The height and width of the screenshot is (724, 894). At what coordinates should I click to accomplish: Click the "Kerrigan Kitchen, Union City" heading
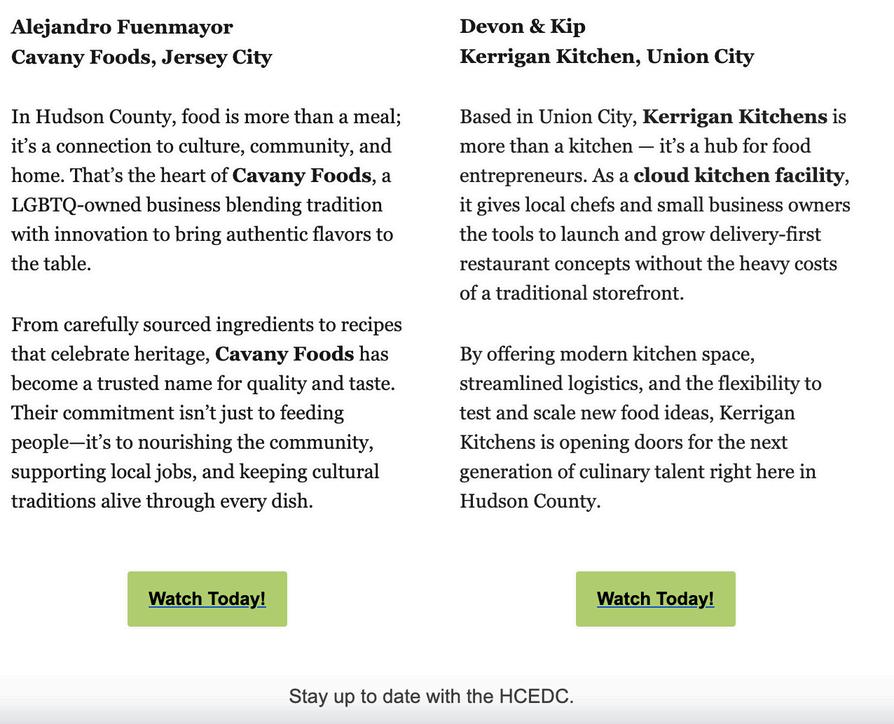[x=606, y=57]
